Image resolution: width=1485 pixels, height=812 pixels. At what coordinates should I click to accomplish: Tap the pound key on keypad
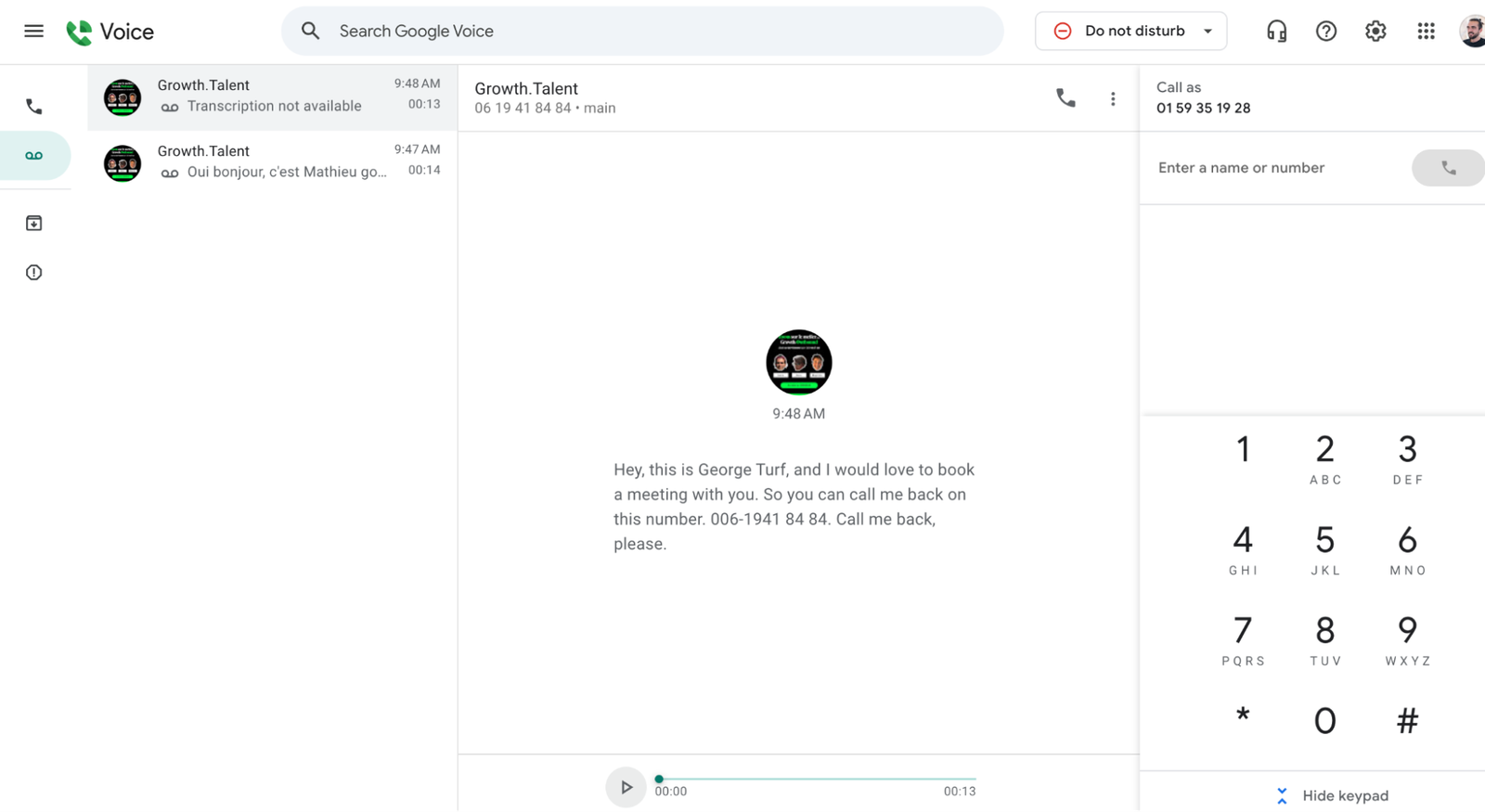coord(1407,721)
